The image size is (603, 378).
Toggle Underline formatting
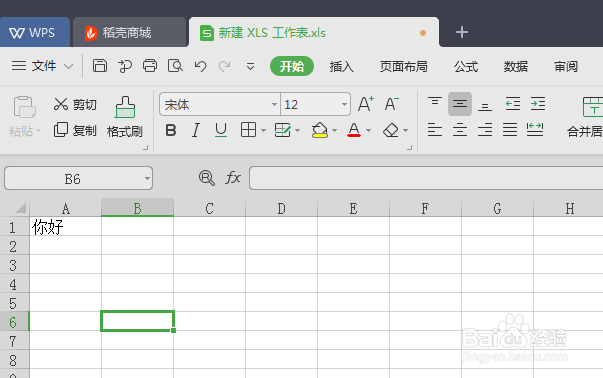coord(221,130)
